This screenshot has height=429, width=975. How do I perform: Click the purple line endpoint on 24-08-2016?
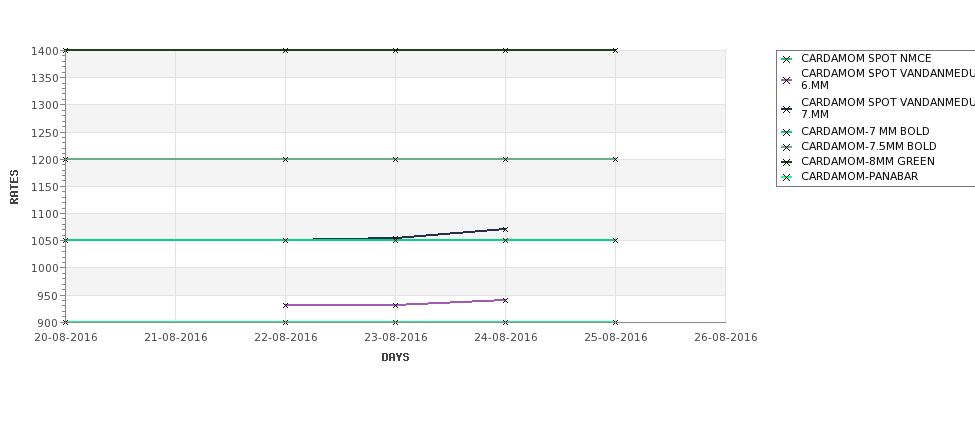(505, 300)
